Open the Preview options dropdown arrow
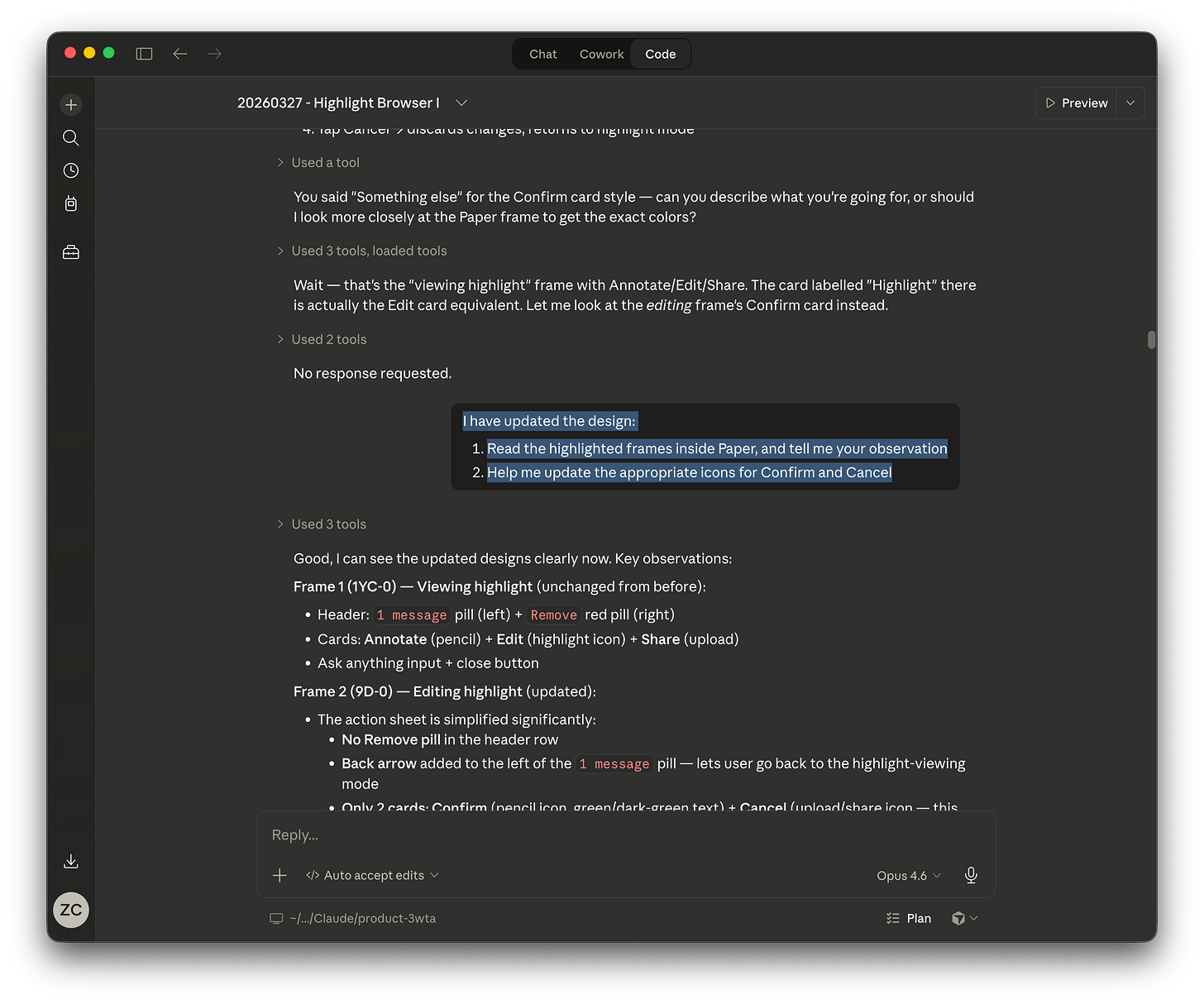Viewport: 1204px width, 1004px height. pyautogui.click(x=1130, y=103)
